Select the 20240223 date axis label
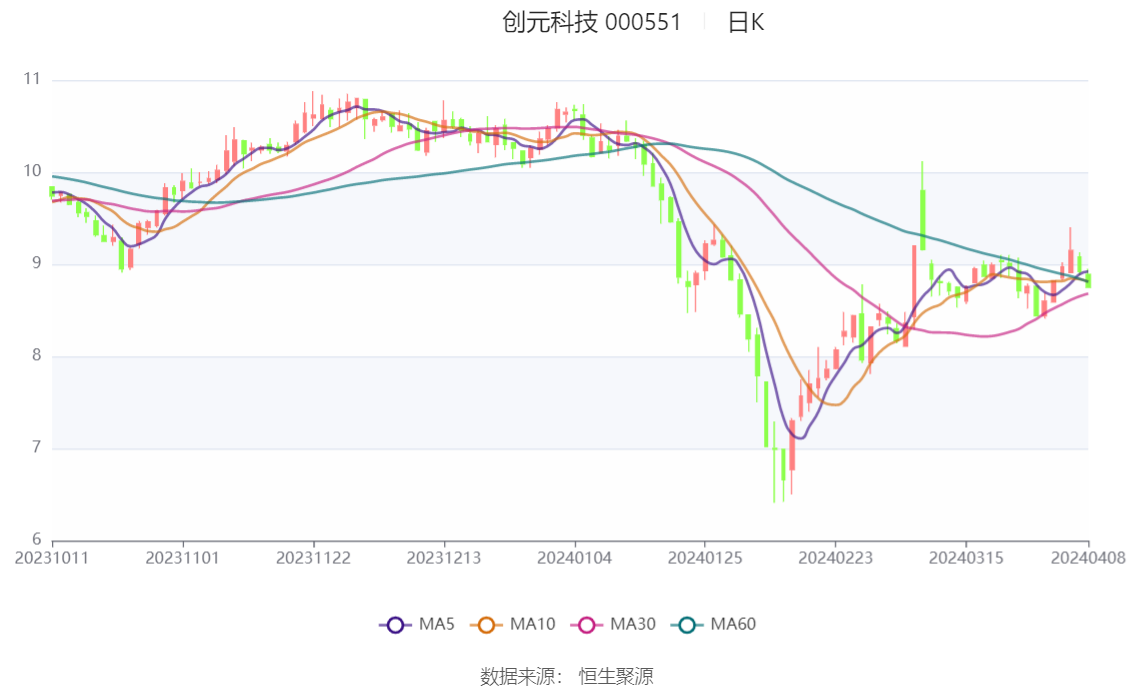Image resolution: width=1134 pixels, height=689 pixels. tap(835, 558)
